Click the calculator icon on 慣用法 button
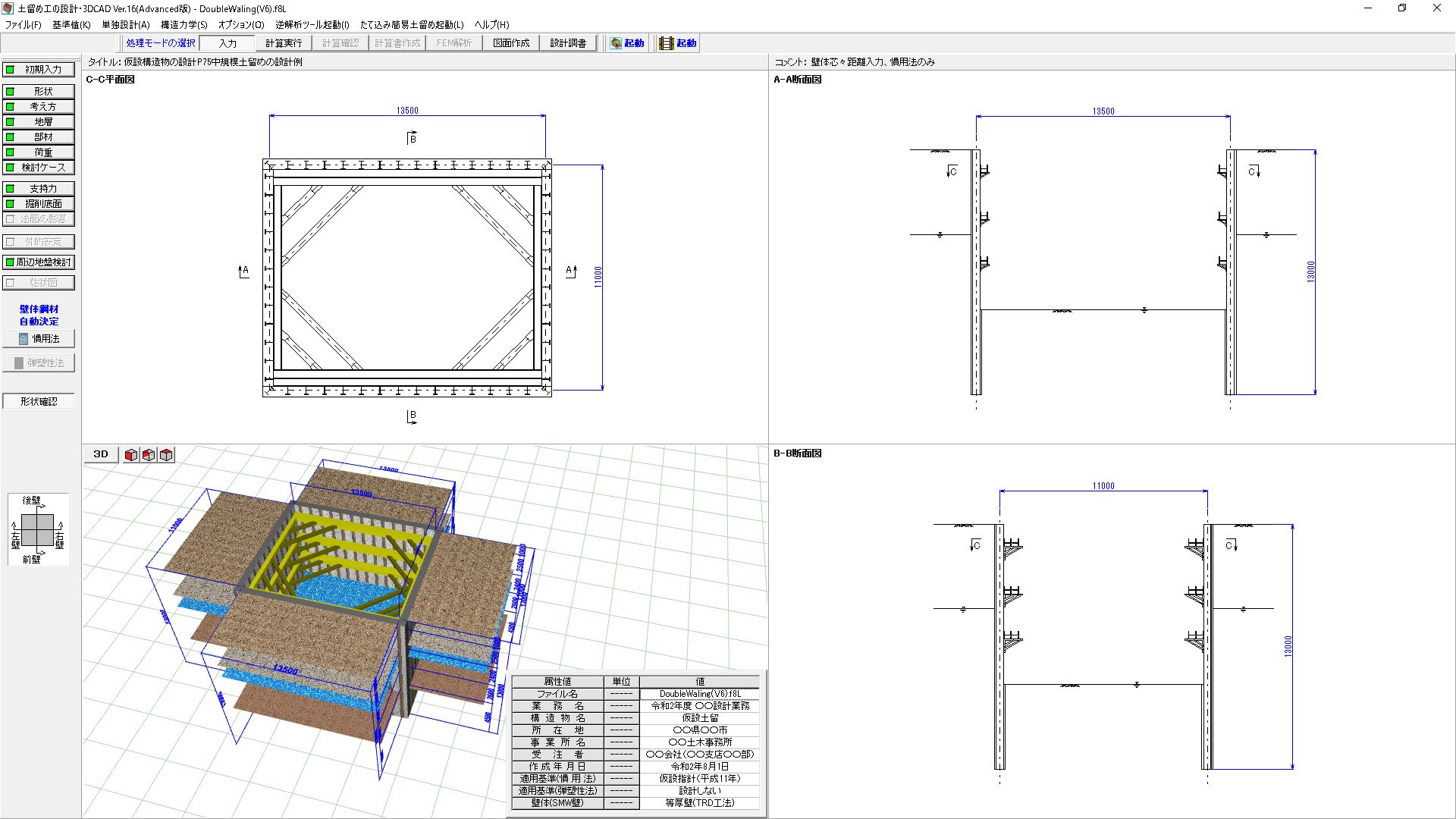 24,339
